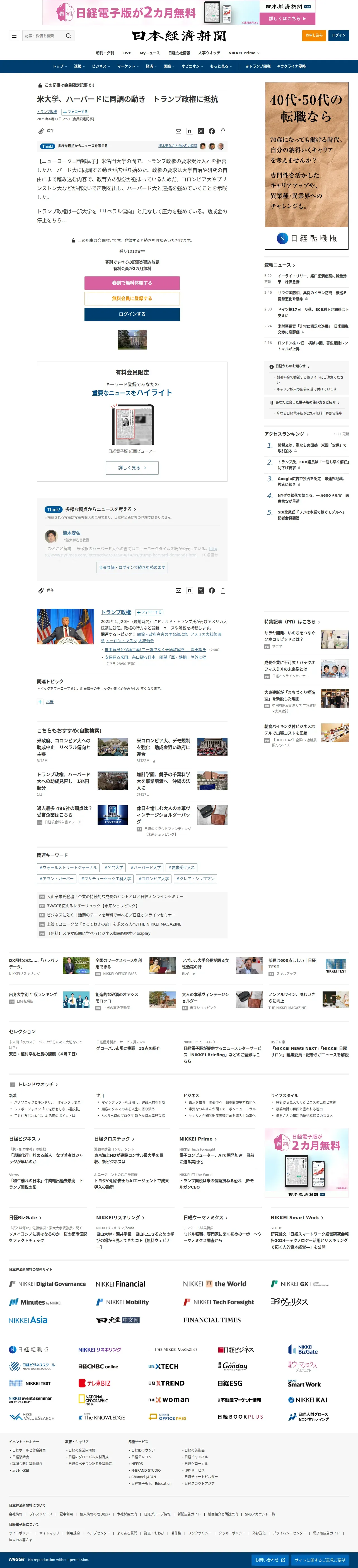Click the Nikkei newspaper logo in the header
Screen dimensions: 358x1568
(x=179, y=36)
